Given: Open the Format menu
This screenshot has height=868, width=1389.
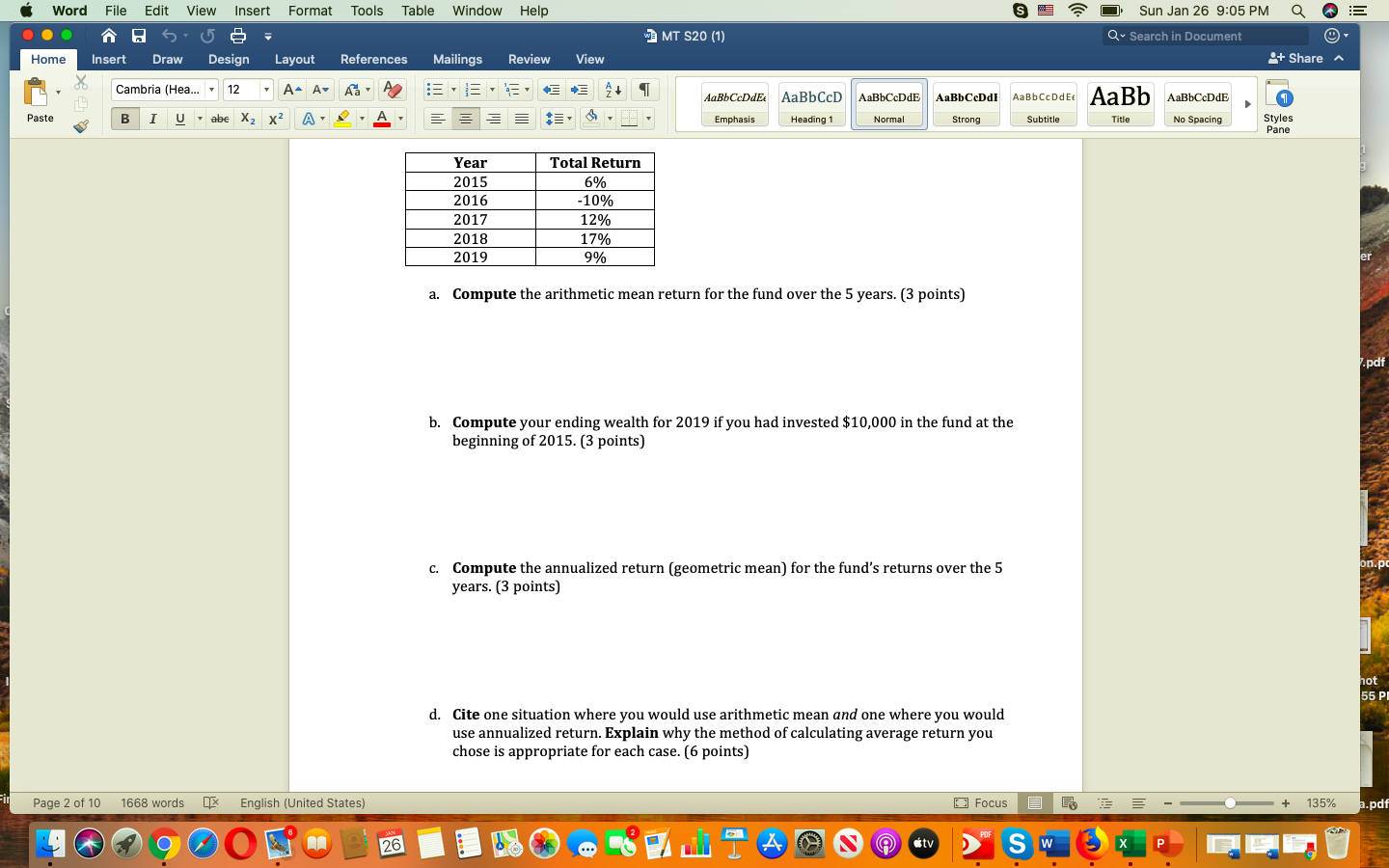Looking at the screenshot, I should (x=310, y=11).
